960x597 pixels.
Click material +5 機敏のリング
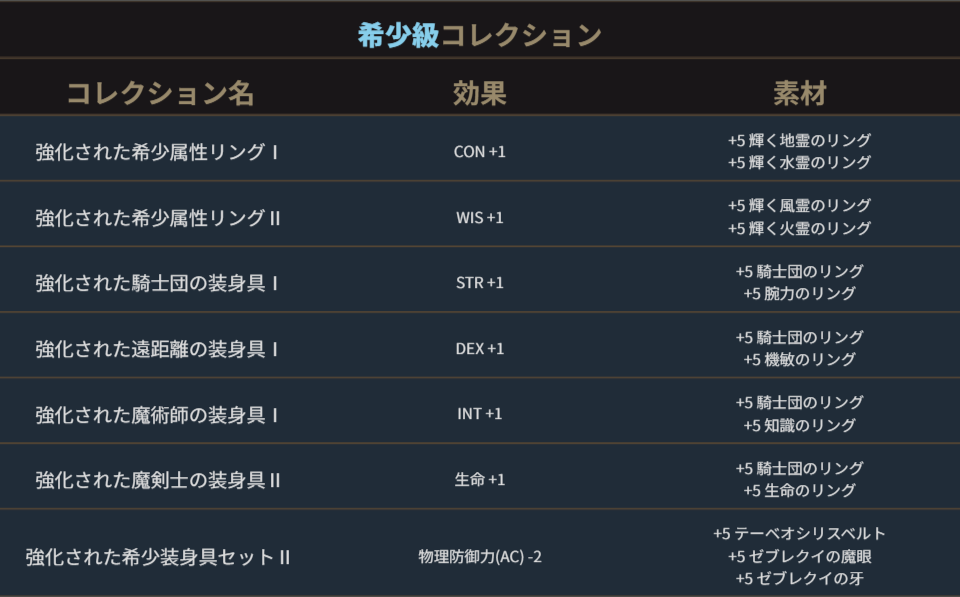click(x=799, y=360)
